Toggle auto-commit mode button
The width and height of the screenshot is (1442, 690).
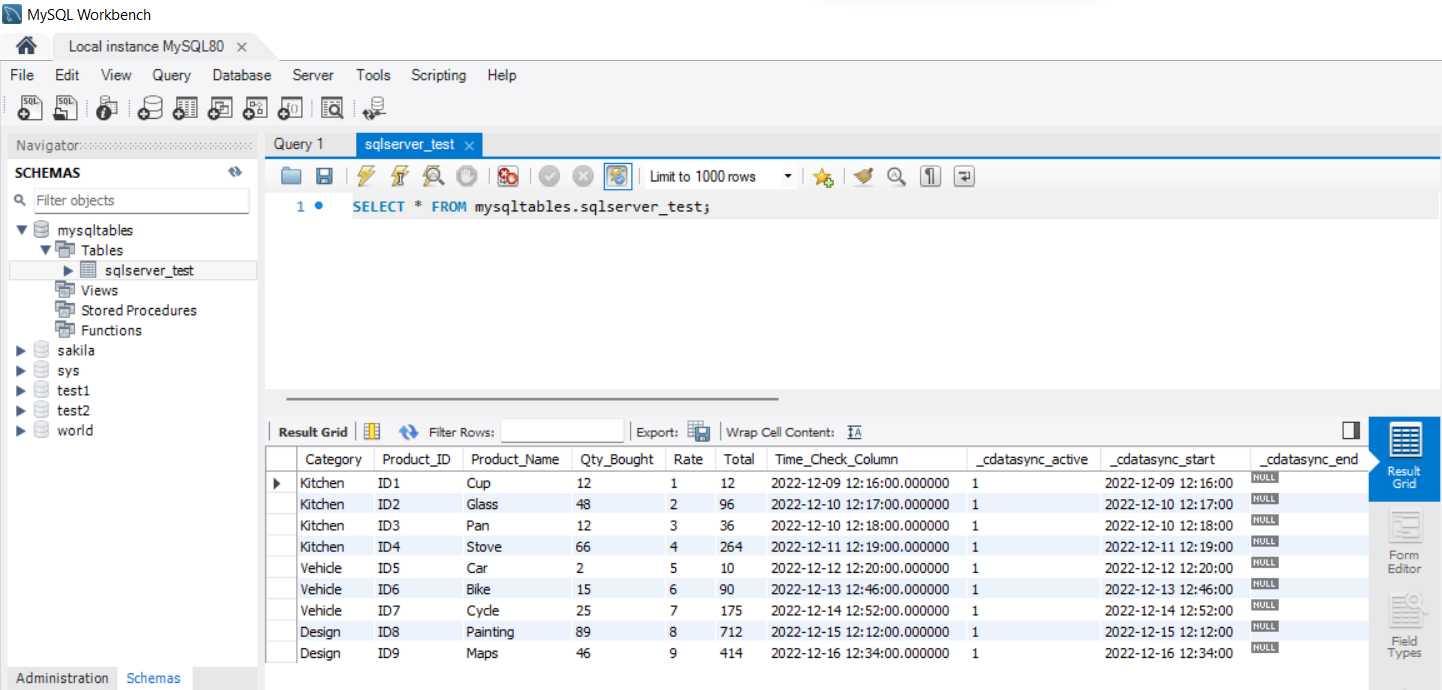point(618,177)
